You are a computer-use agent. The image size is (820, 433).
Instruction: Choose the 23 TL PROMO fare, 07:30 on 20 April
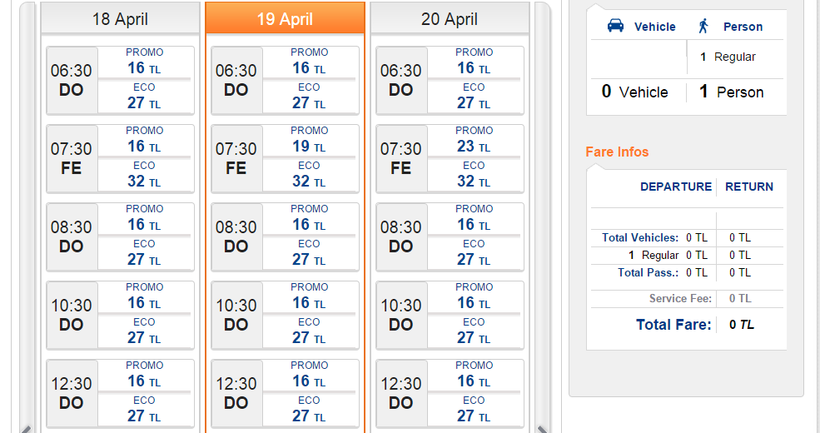pyautogui.click(x=473, y=146)
